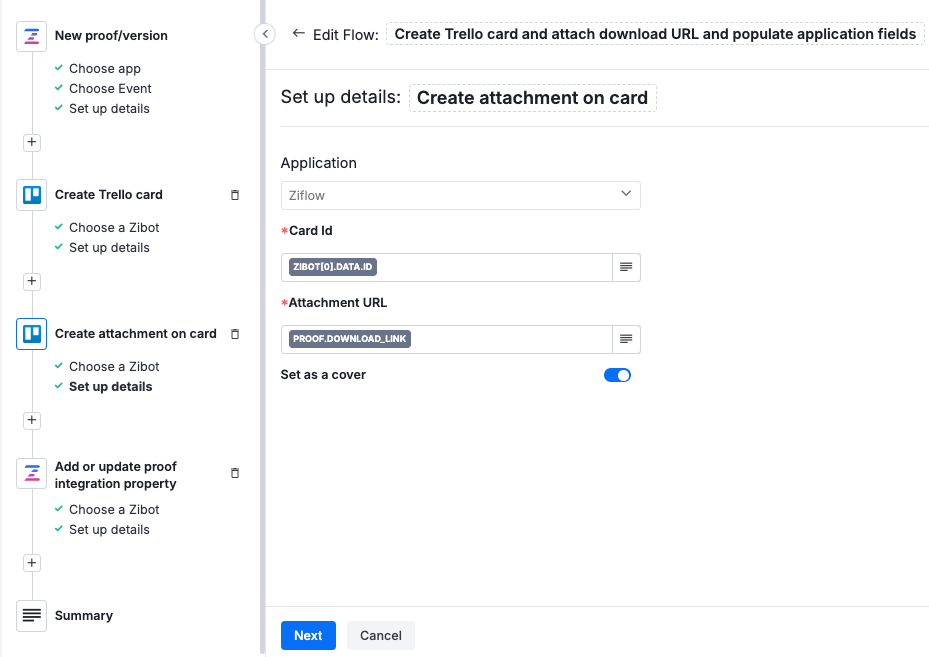
Task: Open Choose a Zibot under Add or update proof integration property
Action: 114,509
